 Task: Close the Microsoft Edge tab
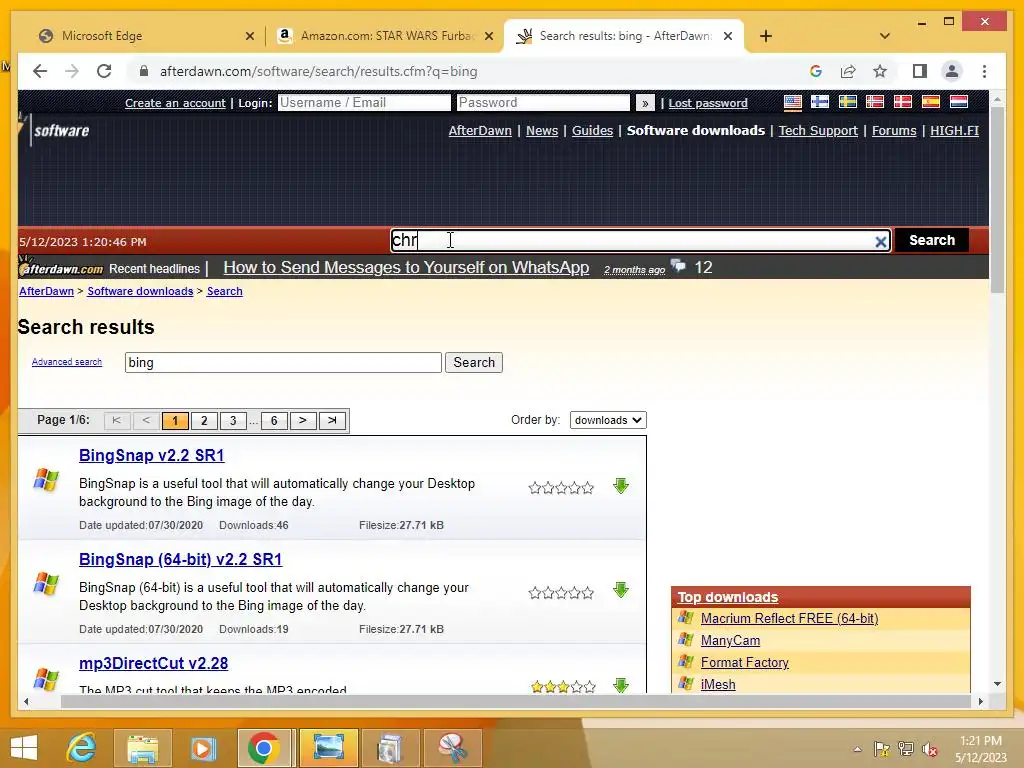249,36
